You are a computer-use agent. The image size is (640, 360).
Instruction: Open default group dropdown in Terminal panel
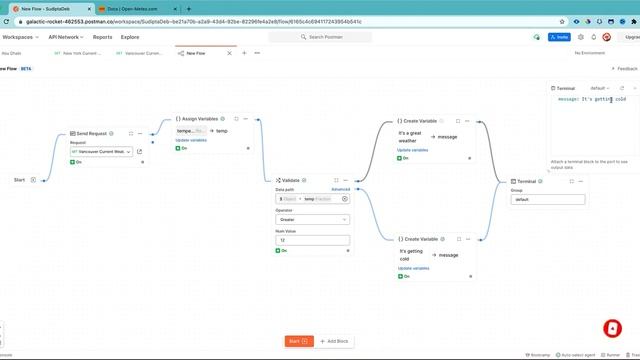(600, 88)
